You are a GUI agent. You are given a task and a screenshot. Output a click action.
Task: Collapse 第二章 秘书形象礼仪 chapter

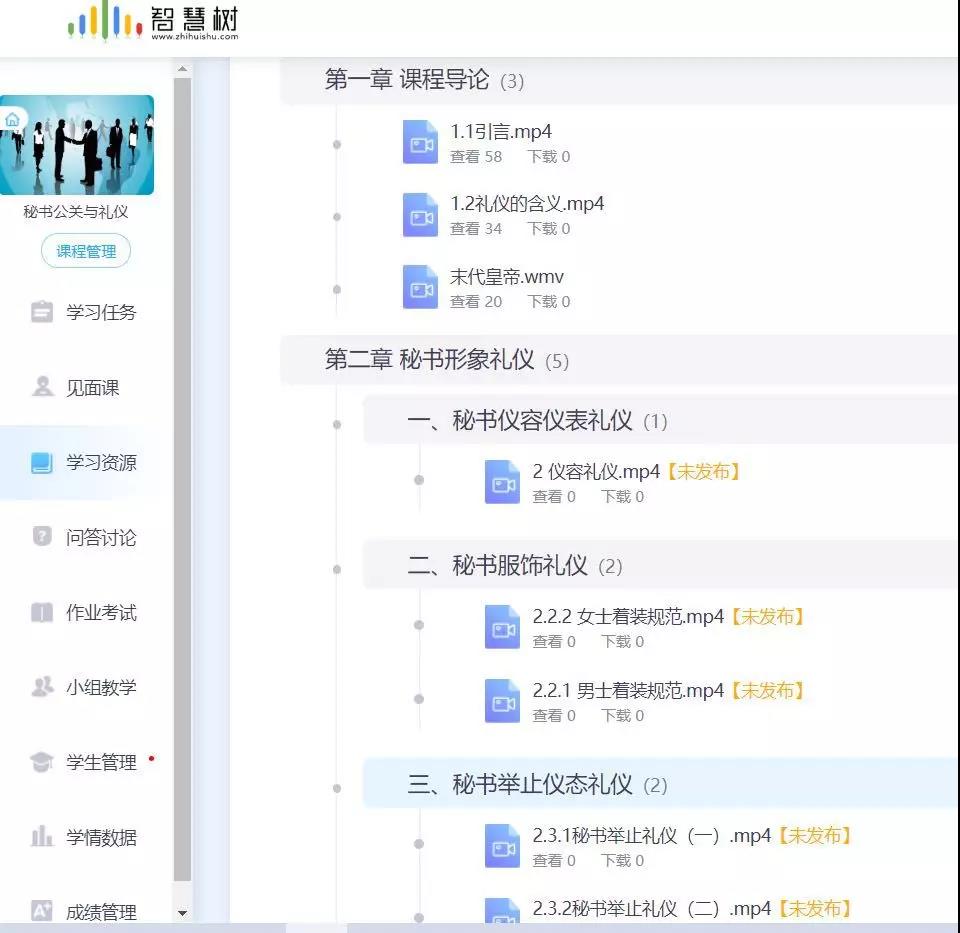tap(620, 360)
